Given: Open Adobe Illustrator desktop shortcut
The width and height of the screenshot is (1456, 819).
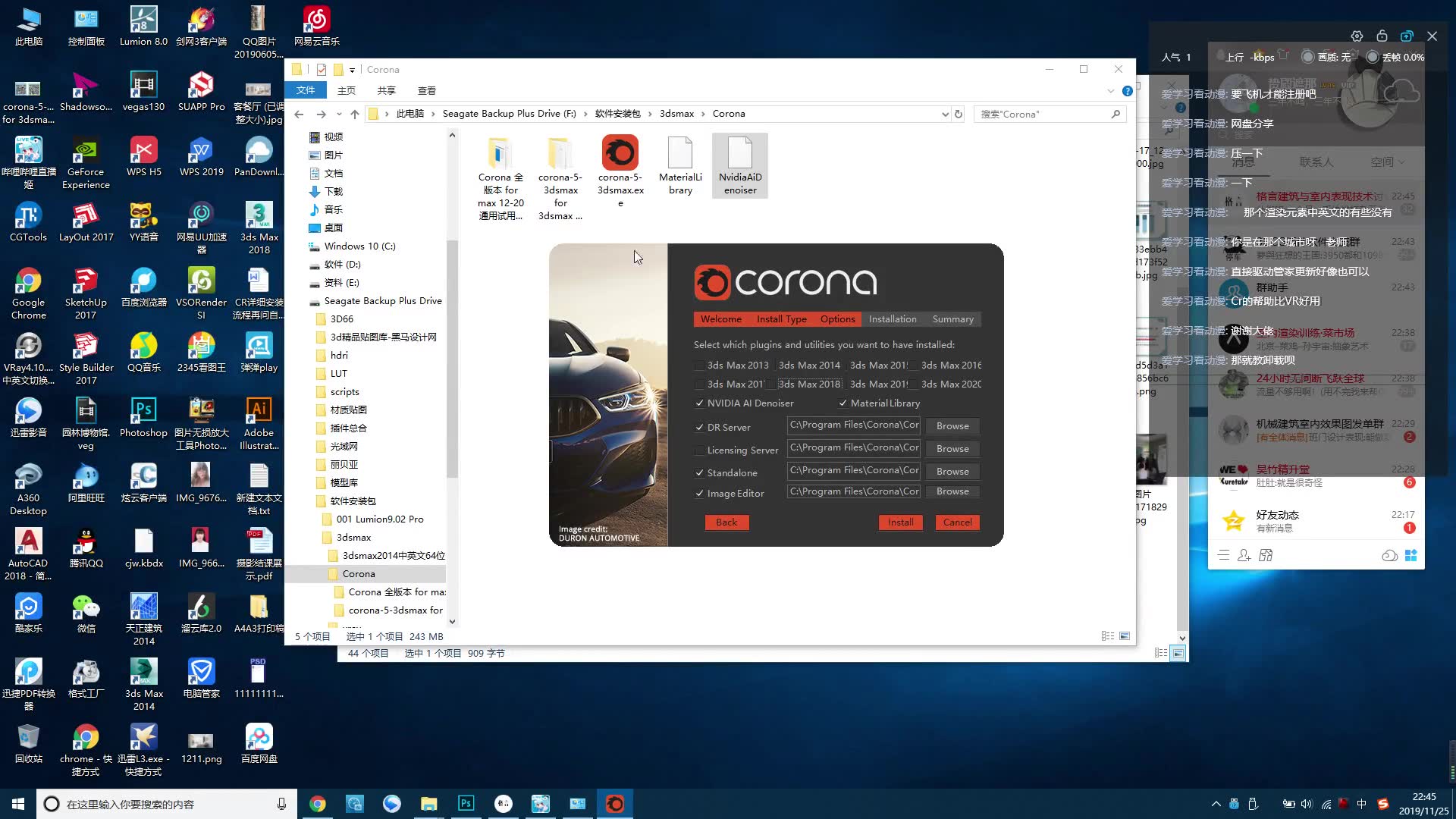Looking at the screenshot, I should (x=259, y=425).
